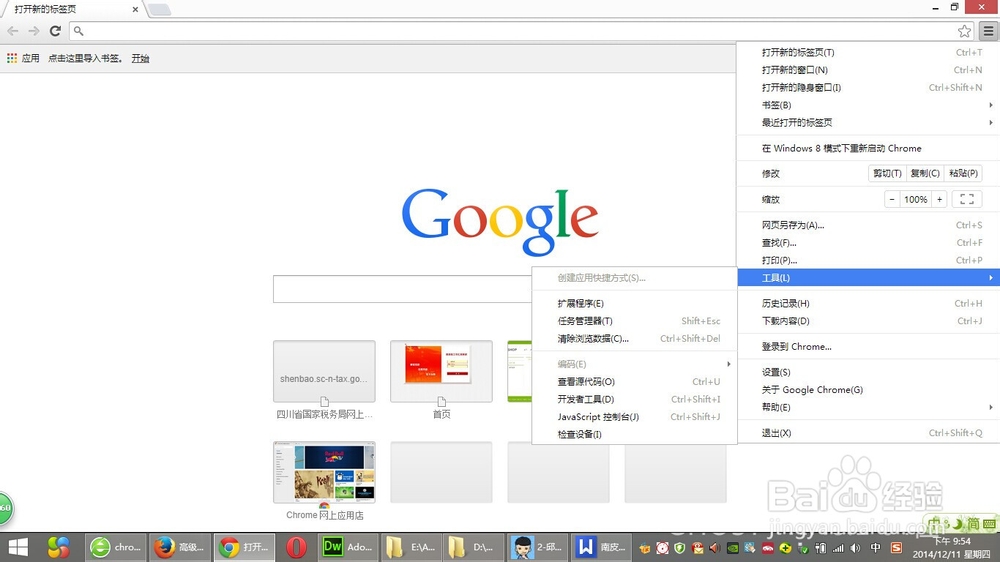Open 任务管理器(T) in tools submenu
Image resolution: width=1000 pixels, height=562 pixels.
click(635, 321)
